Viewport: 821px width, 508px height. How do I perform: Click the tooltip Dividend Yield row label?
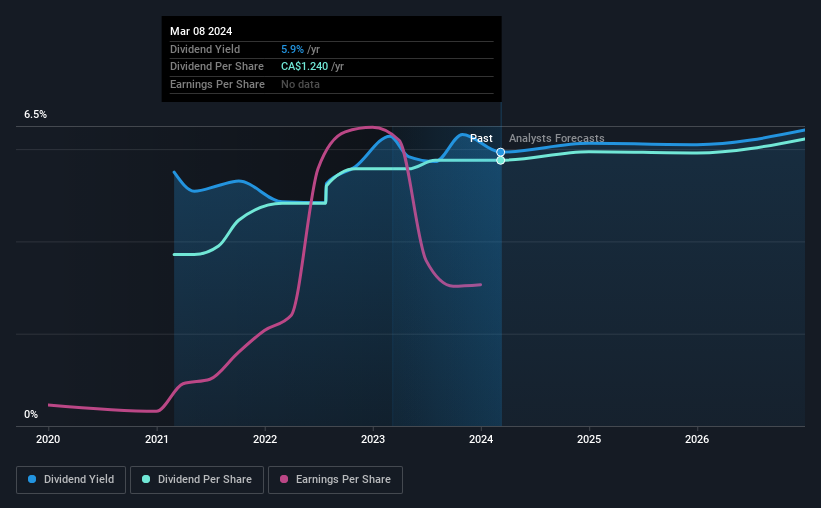[x=205, y=49]
